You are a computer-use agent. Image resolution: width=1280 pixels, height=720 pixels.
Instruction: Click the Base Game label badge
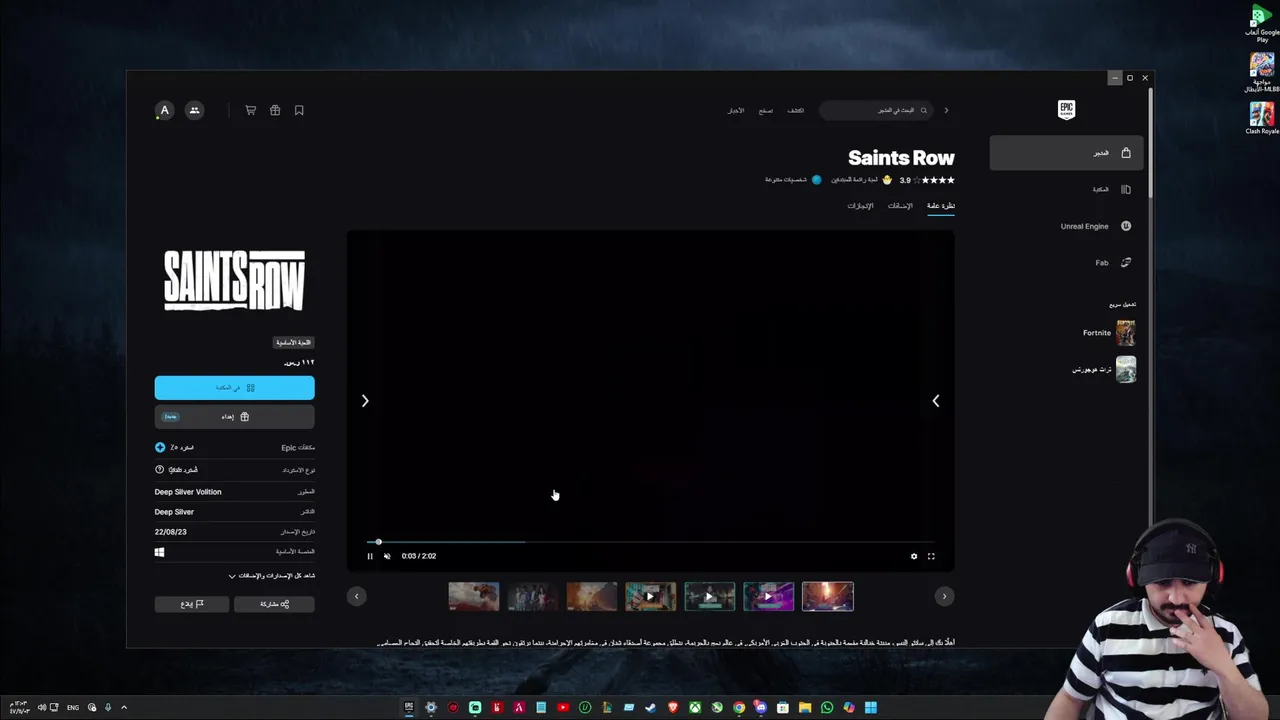tap(294, 343)
